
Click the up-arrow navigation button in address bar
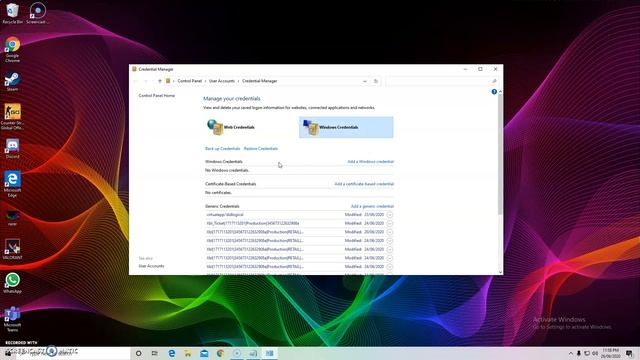click(x=160, y=81)
